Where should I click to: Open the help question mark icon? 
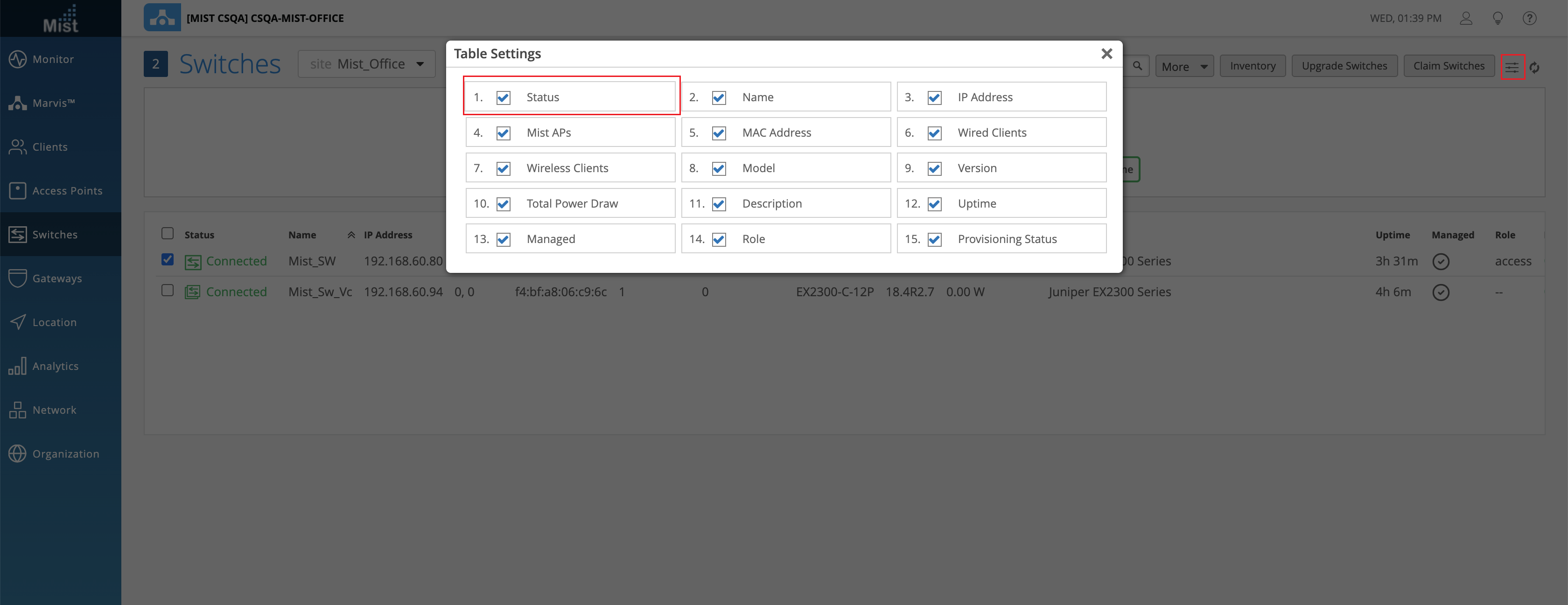pyautogui.click(x=1530, y=18)
